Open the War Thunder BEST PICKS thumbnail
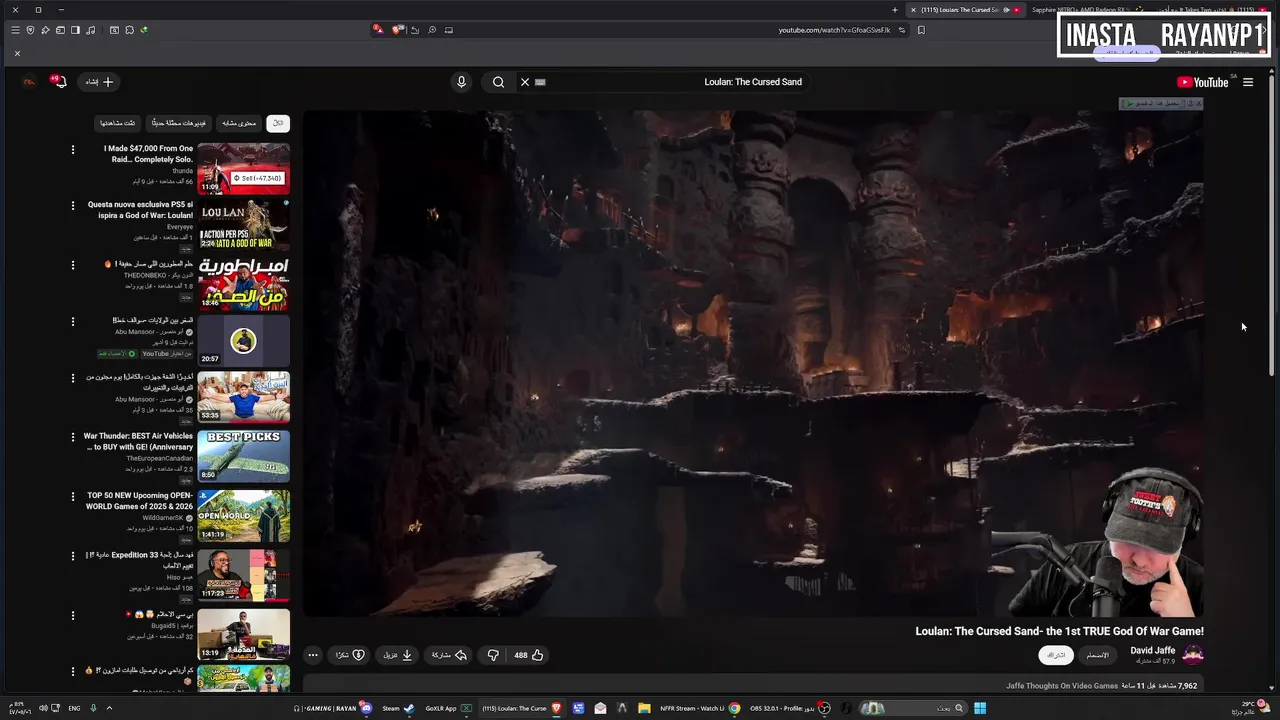The image size is (1280, 720). pyautogui.click(x=243, y=455)
